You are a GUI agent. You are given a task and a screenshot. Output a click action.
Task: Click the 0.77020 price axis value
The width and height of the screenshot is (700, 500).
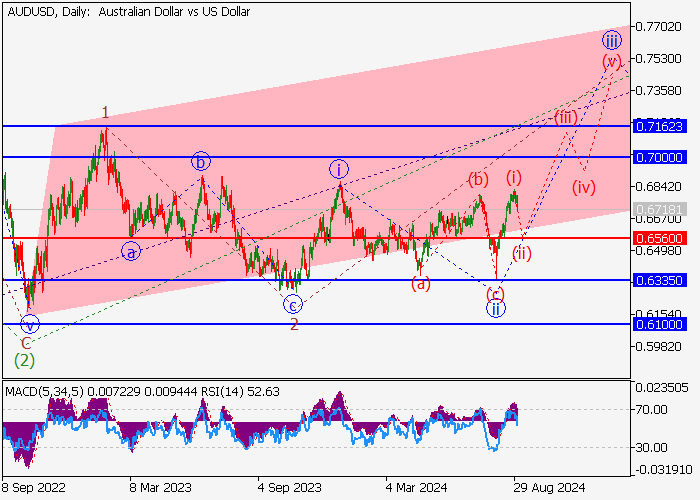pos(658,26)
